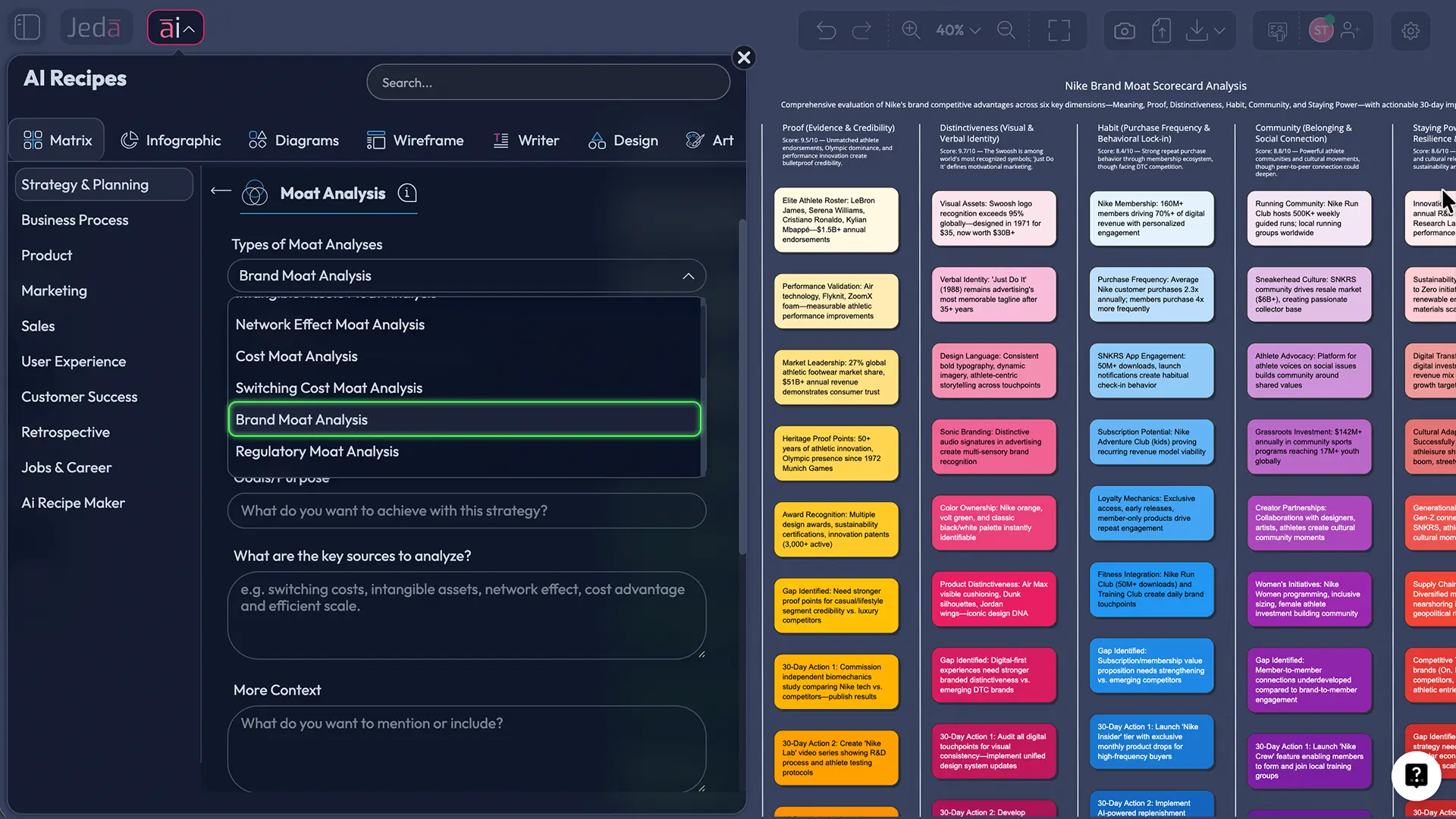Expand the download options chevron
This screenshot has width=1456, height=819.
point(1219,30)
